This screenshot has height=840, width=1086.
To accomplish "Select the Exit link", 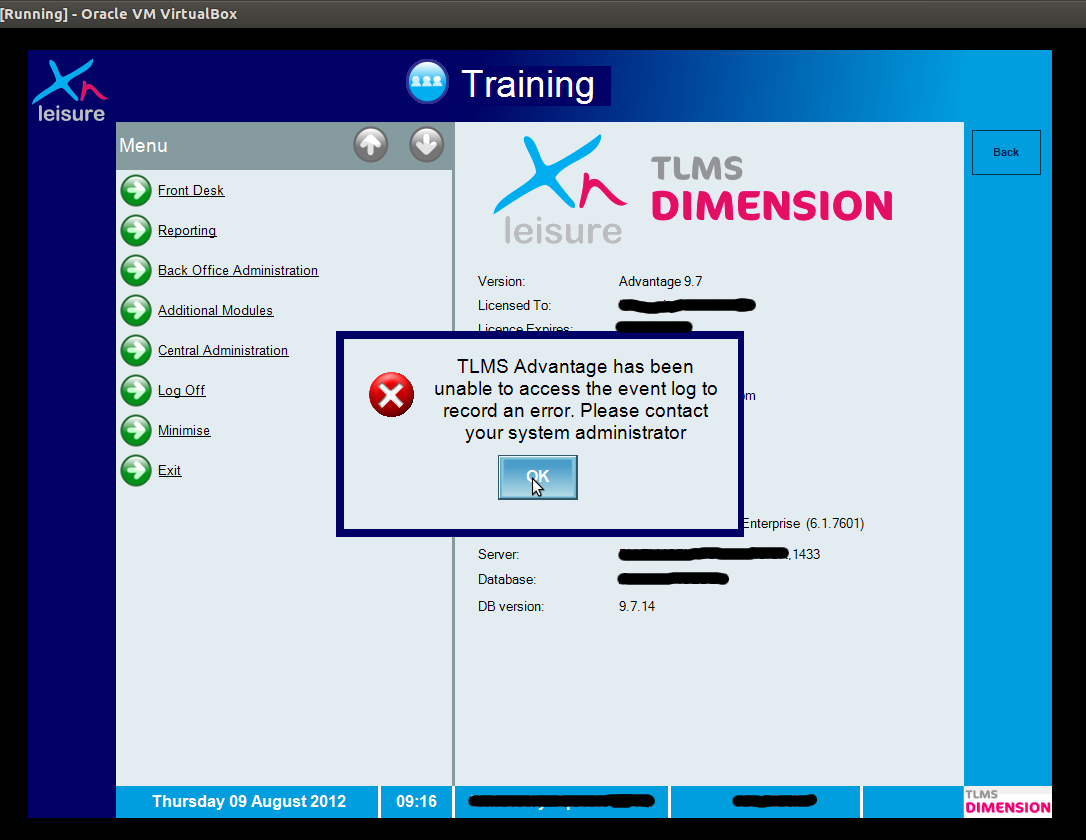I will (x=170, y=470).
